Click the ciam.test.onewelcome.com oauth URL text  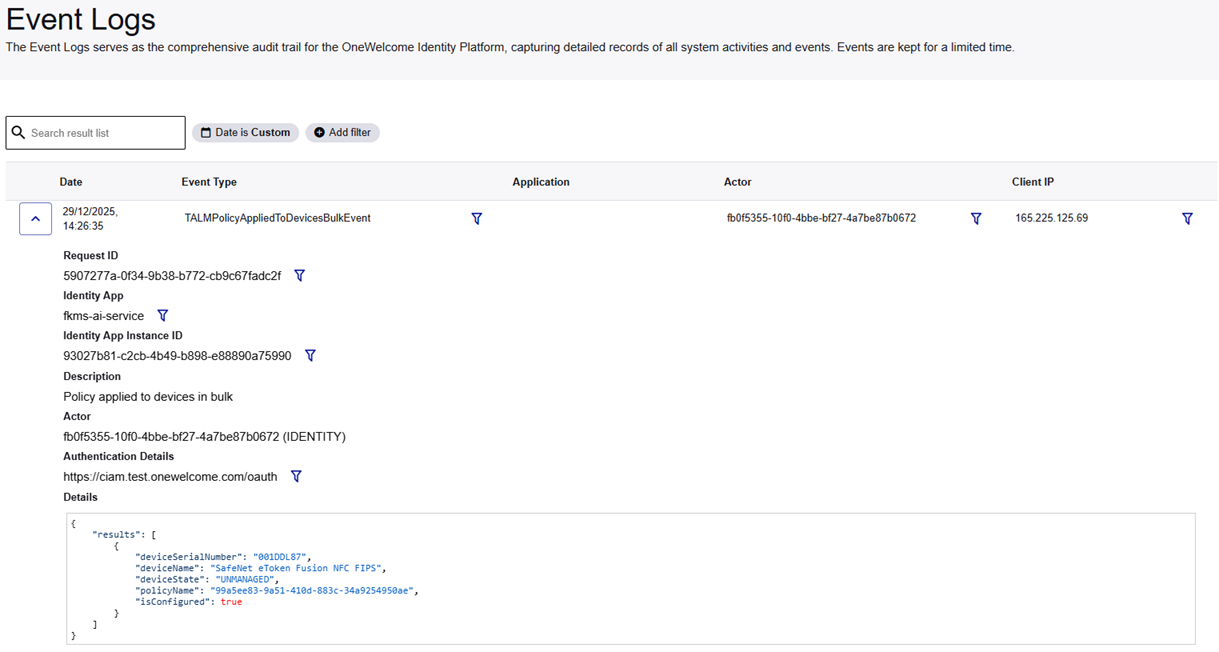click(x=170, y=477)
